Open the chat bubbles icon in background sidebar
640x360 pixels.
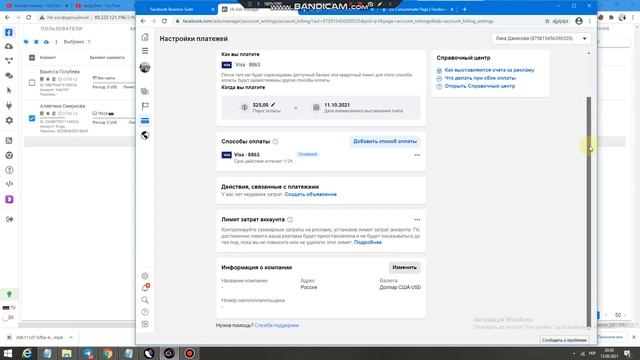9,76
